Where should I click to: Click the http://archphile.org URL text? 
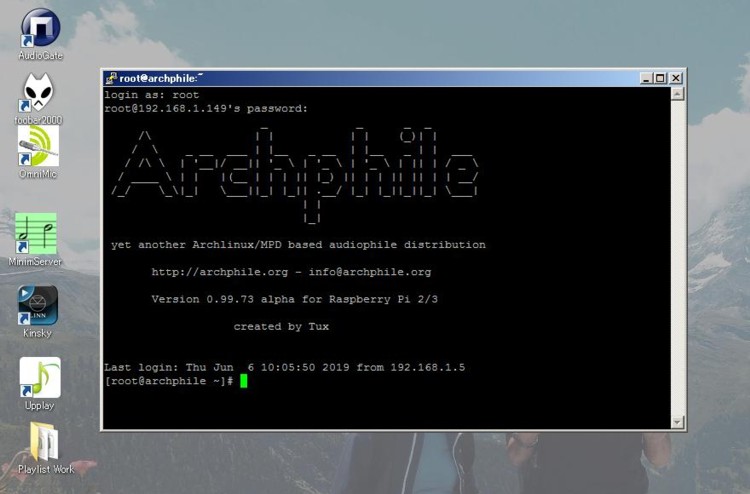pyautogui.click(x=220, y=272)
